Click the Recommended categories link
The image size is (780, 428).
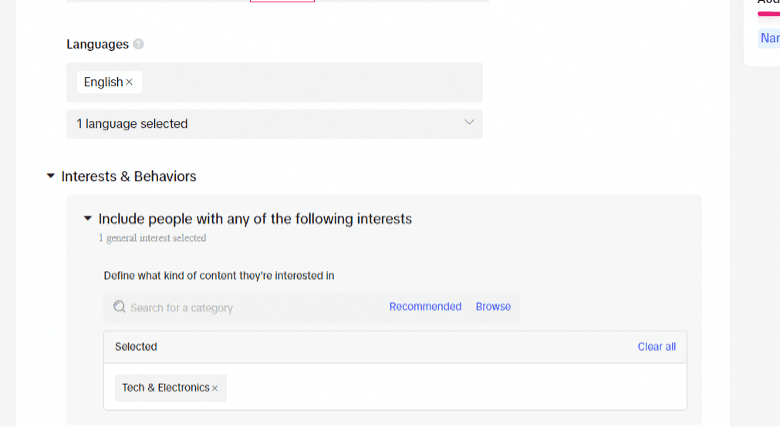(x=425, y=307)
